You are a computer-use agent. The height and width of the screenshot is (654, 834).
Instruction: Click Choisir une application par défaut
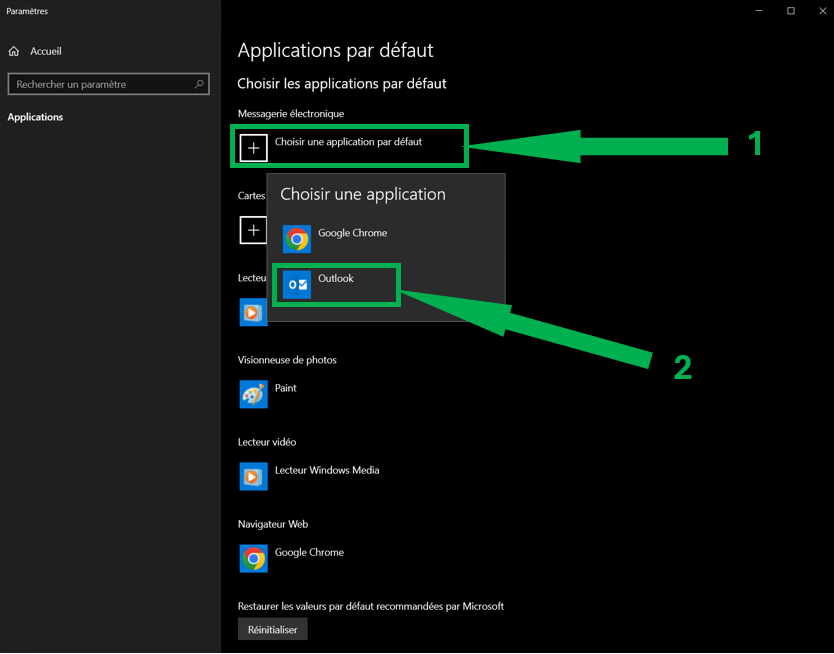pyautogui.click(x=348, y=142)
